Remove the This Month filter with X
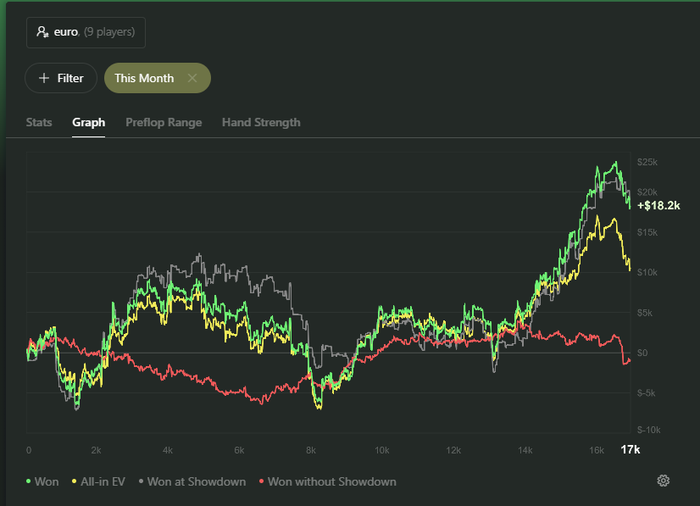 (x=192, y=78)
